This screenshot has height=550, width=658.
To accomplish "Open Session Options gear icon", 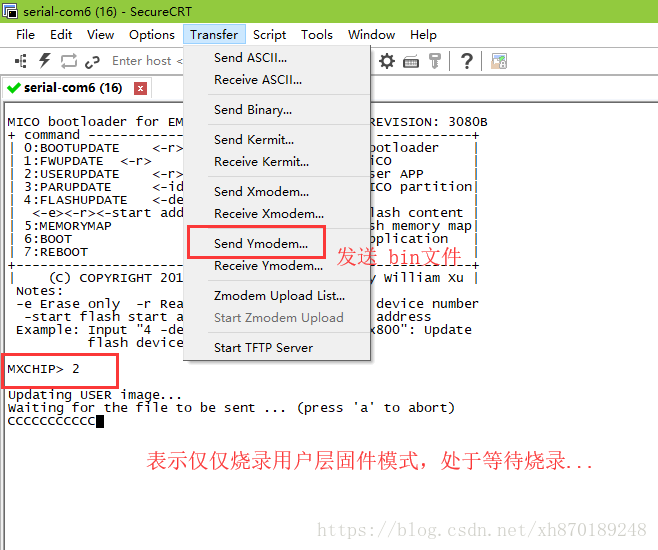I will pos(386,61).
